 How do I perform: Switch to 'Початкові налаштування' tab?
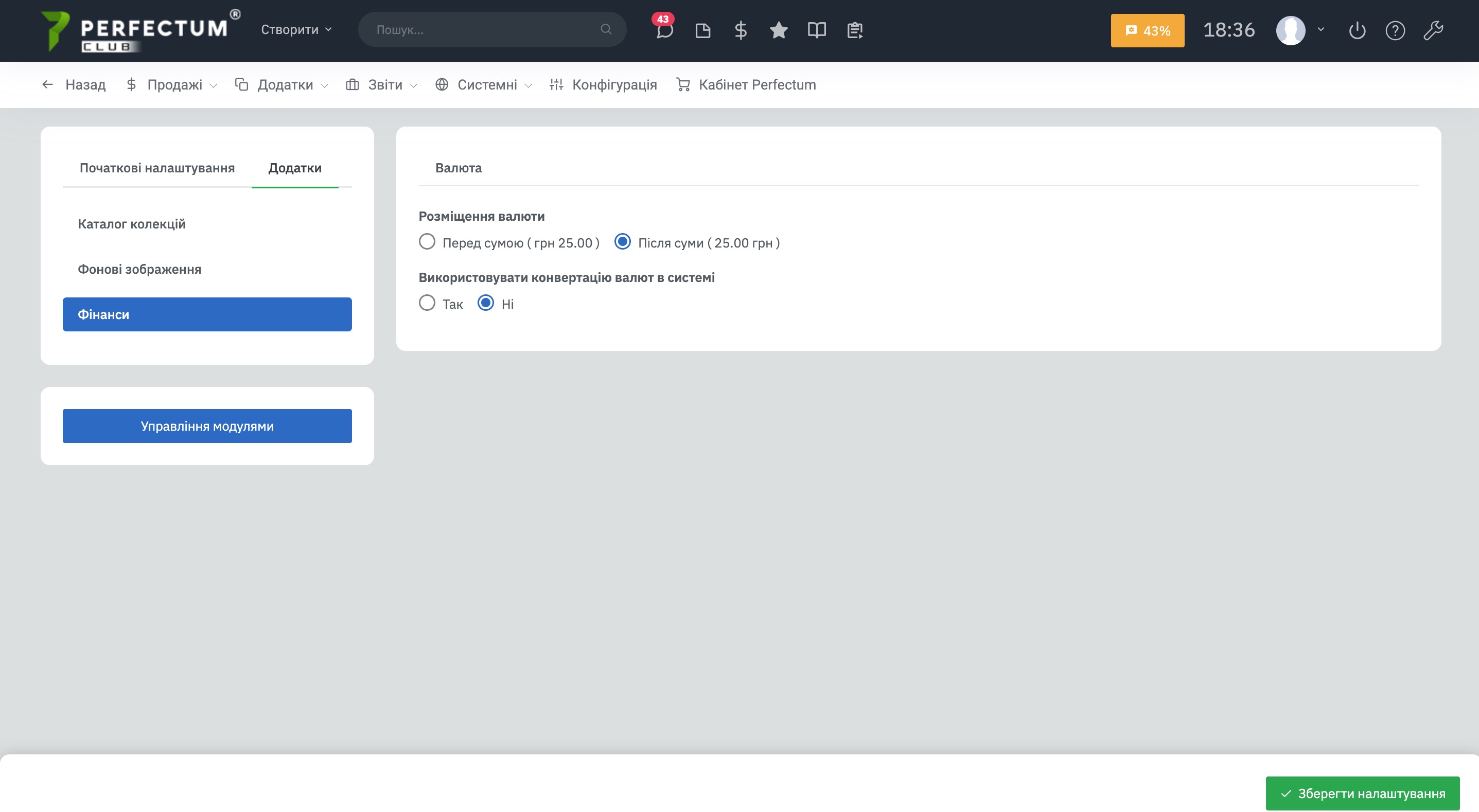157,168
